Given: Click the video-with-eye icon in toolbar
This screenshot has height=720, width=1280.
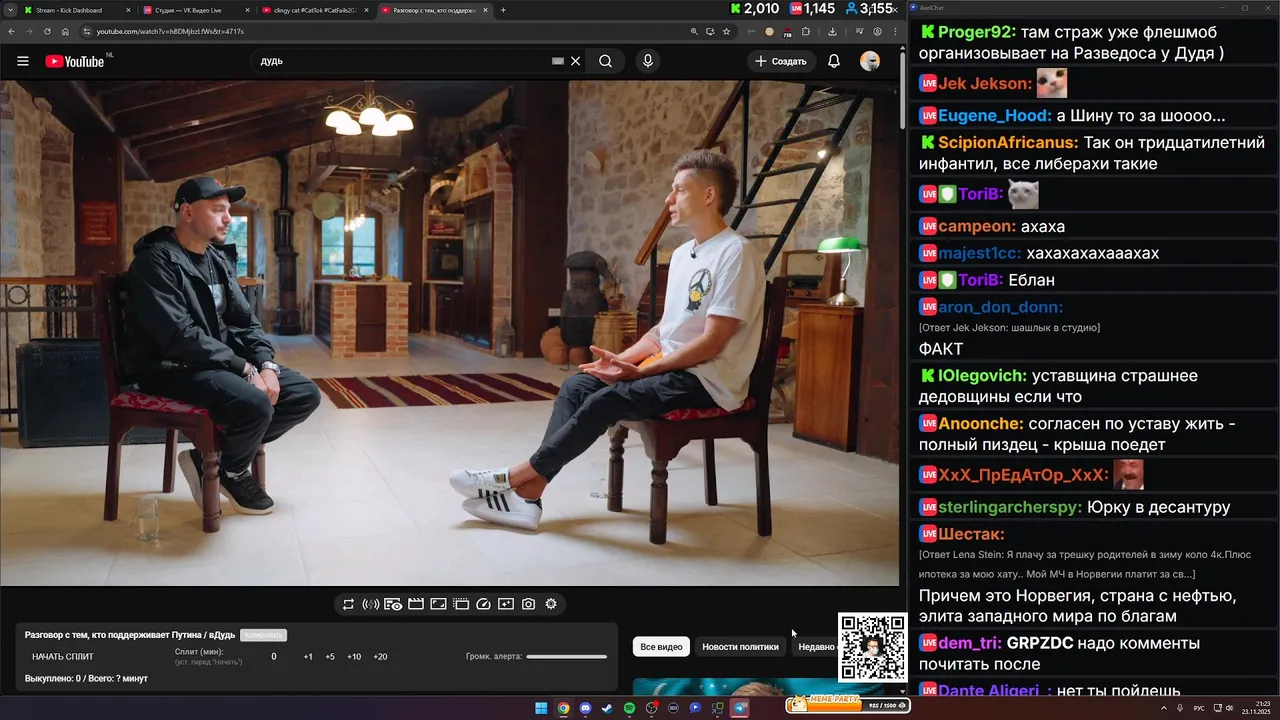Looking at the screenshot, I should pos(393,604).
